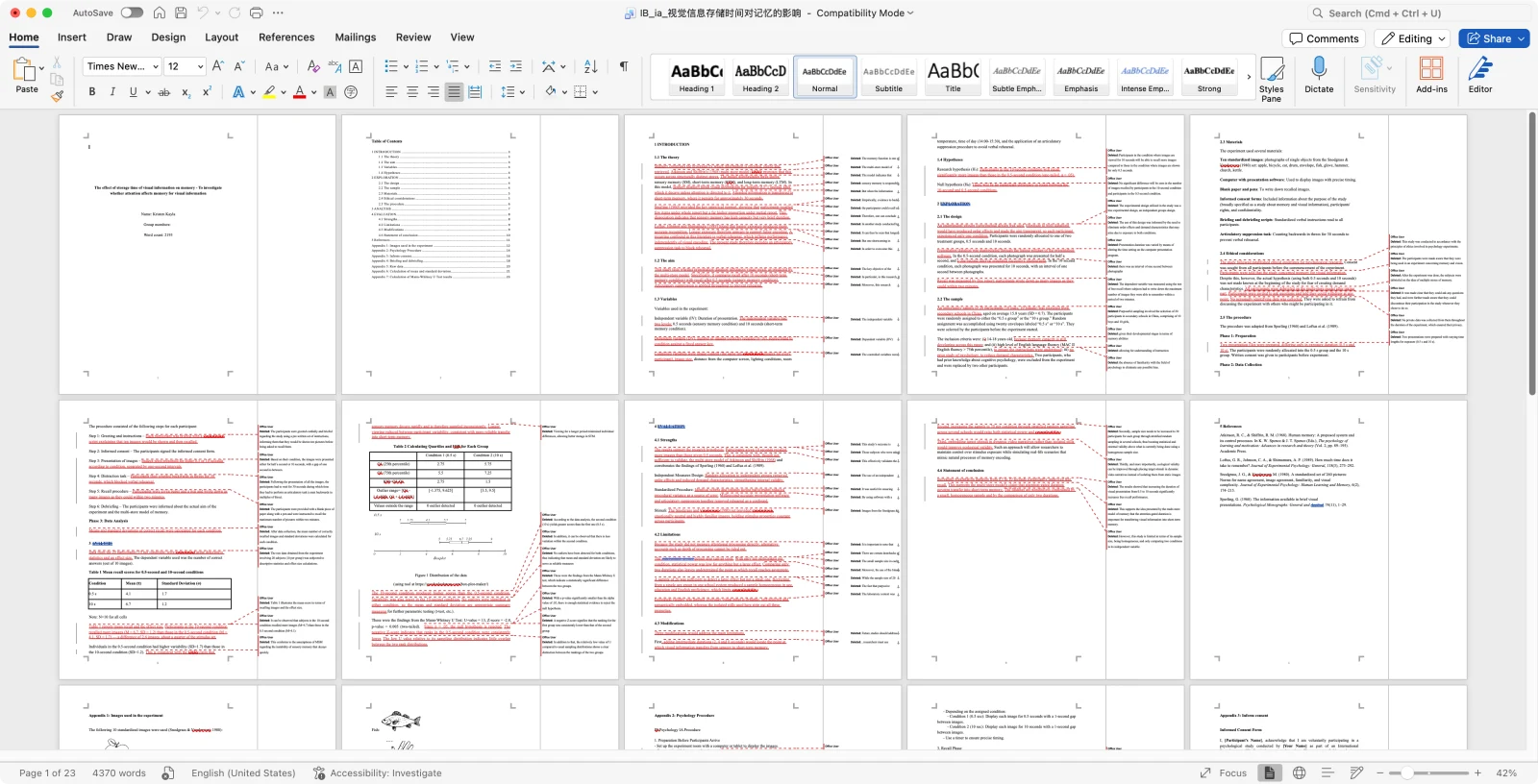Viewport: 1538px width, 784px height.
Task: Apply the yellow text highlight color
Action: (x=269, y=92)
